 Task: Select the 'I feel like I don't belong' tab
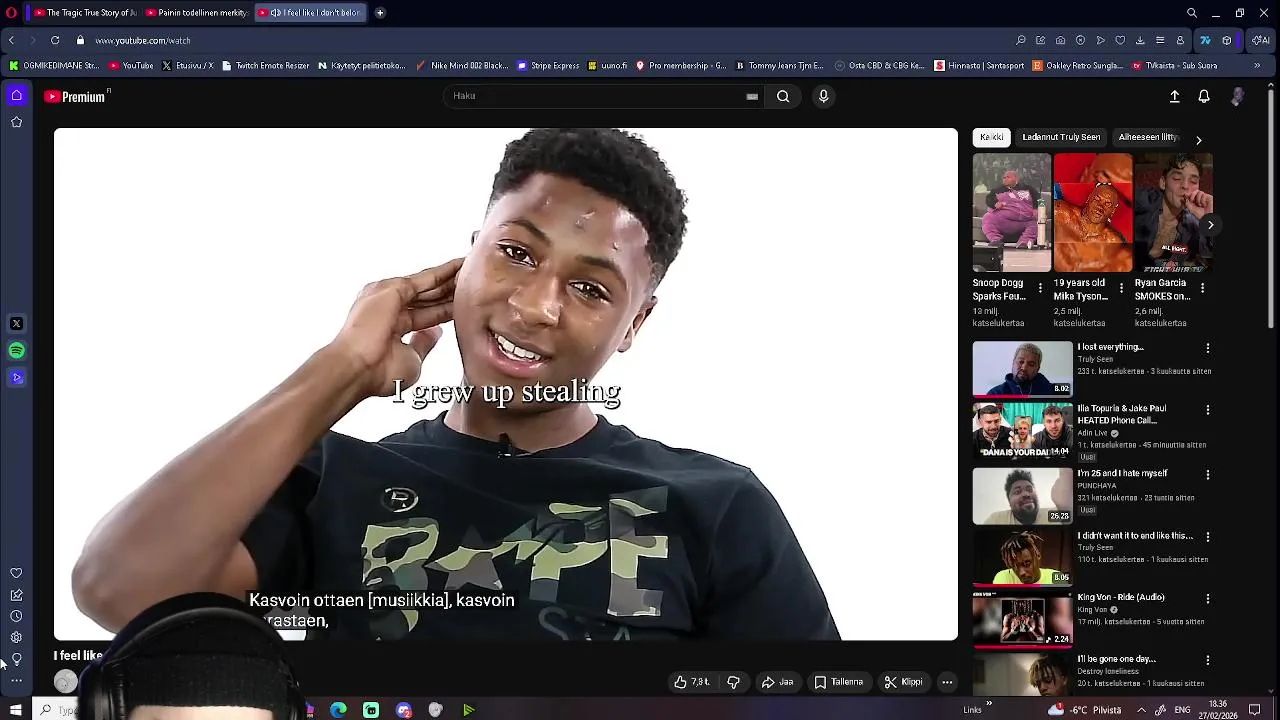(x=310, y=13)
